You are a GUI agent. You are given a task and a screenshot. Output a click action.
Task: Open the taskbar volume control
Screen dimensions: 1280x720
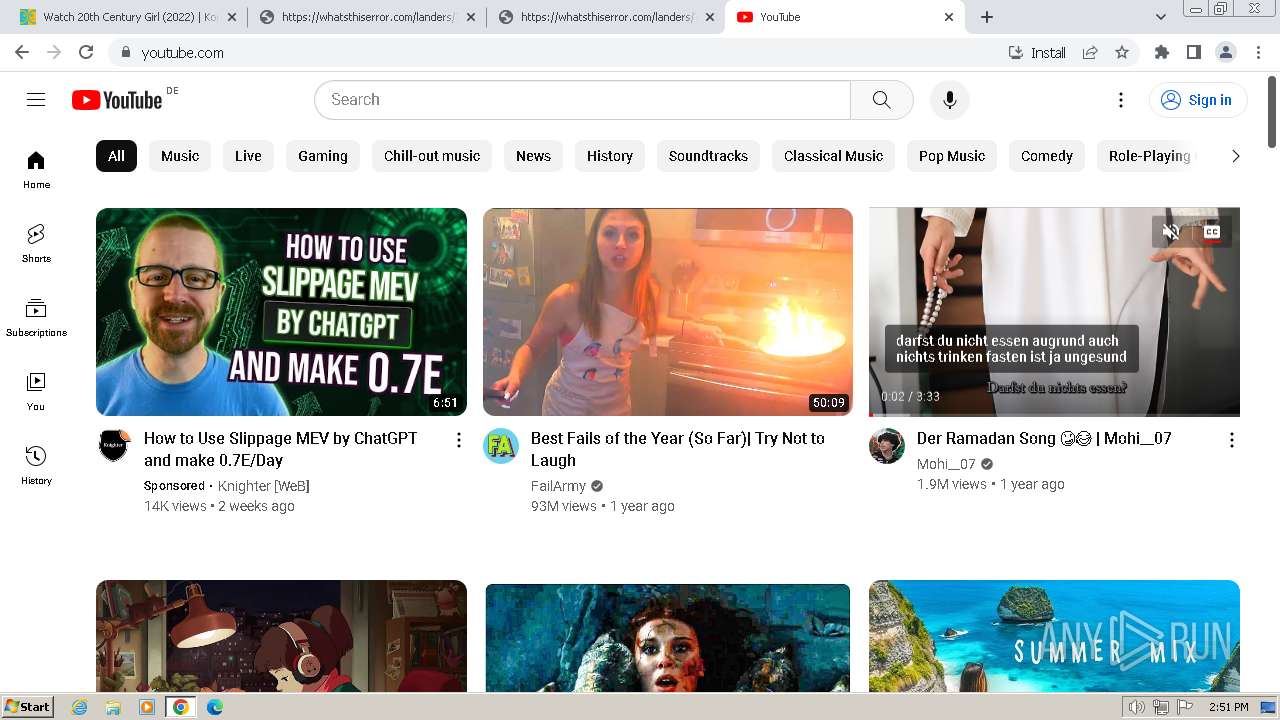click(x=1137, y=707)
